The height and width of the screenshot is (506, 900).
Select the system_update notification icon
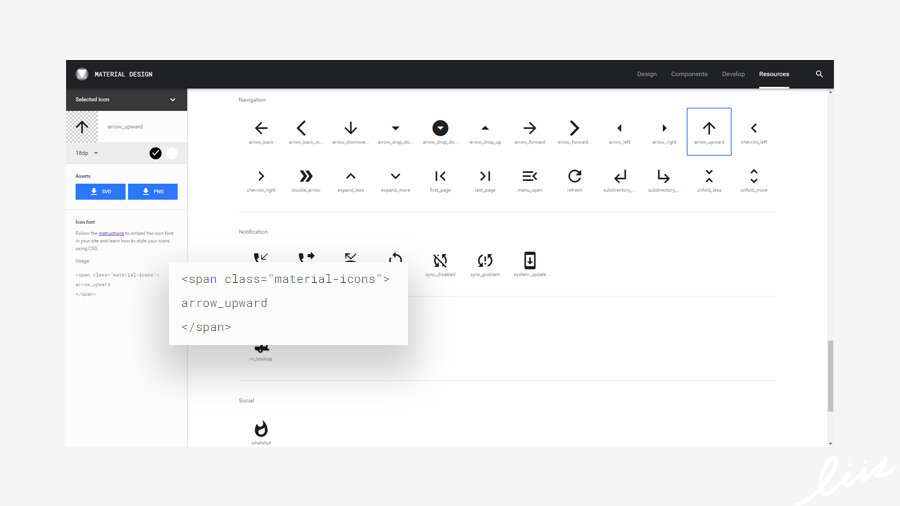pos(530,260)
